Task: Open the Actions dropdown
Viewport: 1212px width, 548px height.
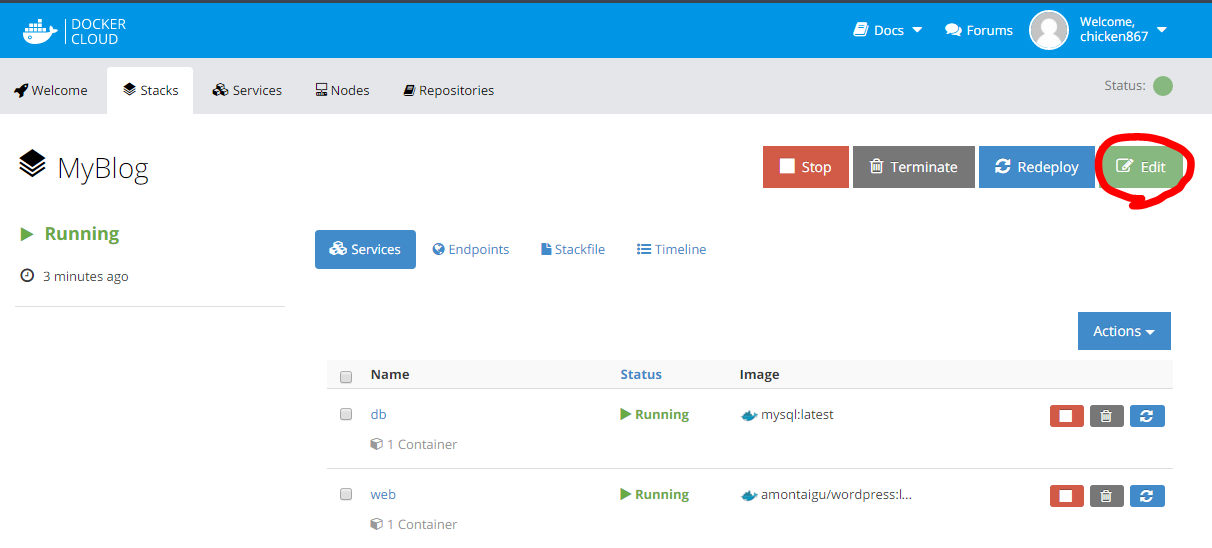Action: pyautogui.click(x=1124, y=331)
